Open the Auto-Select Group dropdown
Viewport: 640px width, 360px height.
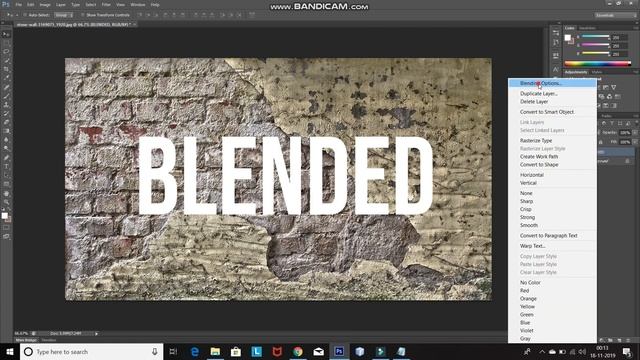pyautogui.click(x=63, y=15)
